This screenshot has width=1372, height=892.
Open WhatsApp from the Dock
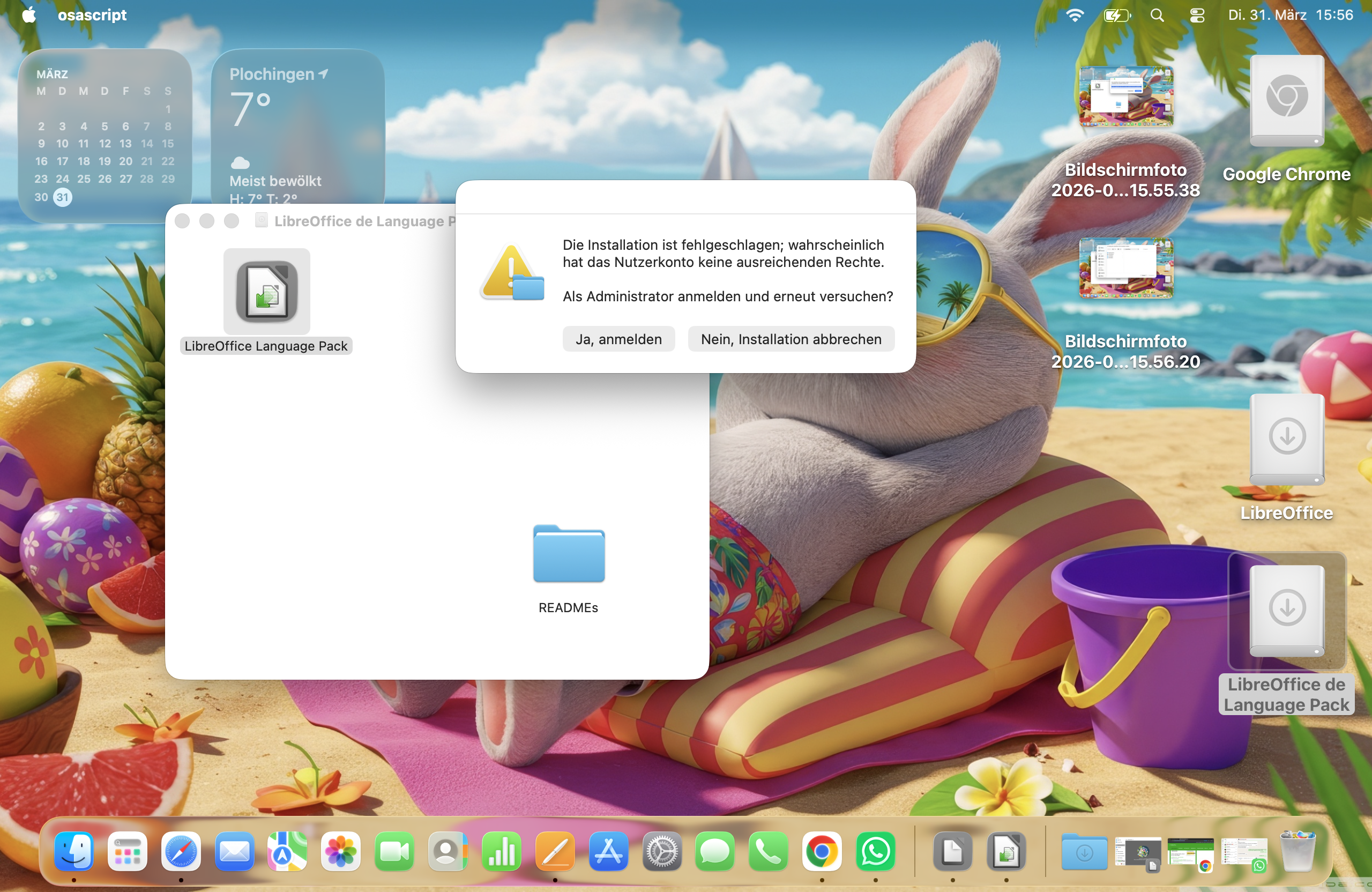(875, 851)
